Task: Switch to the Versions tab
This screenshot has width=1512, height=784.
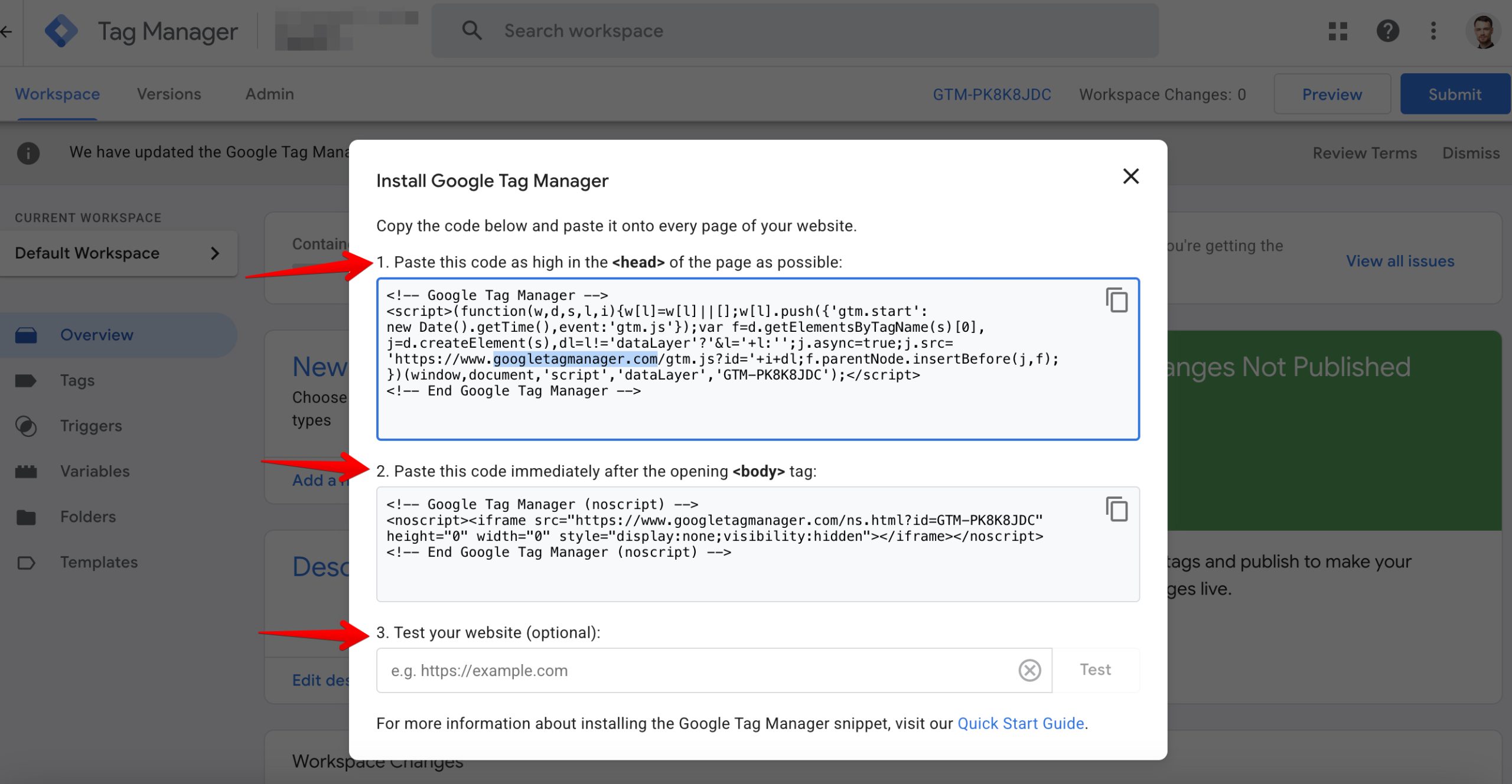Action: click(x=169, y=94)
